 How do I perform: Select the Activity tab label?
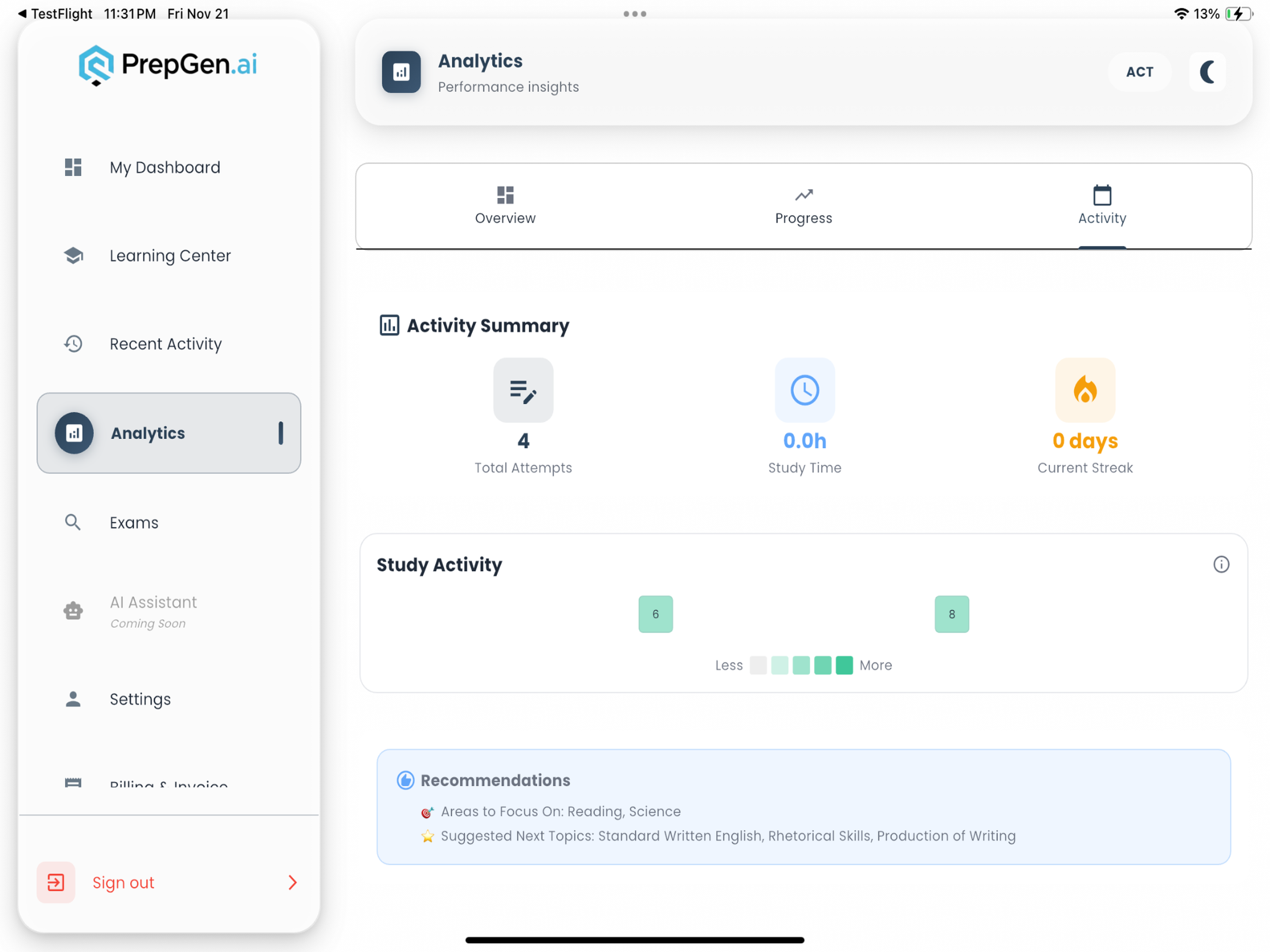[1102, 218]
